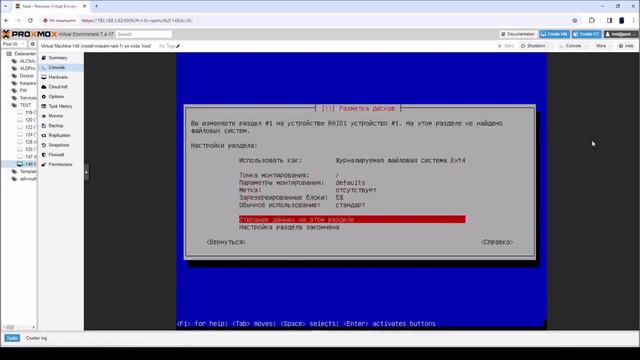Select 'Использовать как' Ext4 setting
The image size is (640, 360).
click(352, 160)
